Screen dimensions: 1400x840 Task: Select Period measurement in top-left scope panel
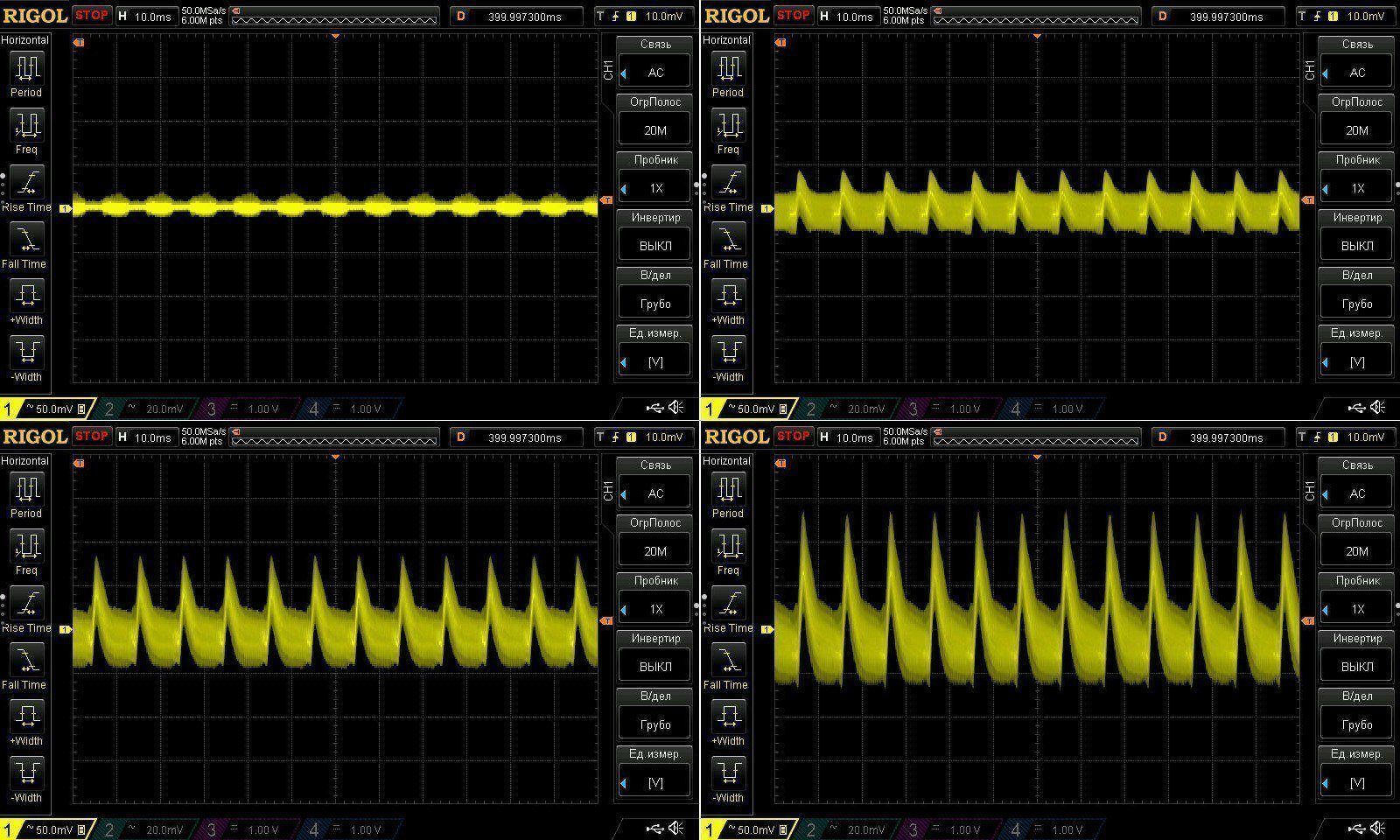point(26,73)
